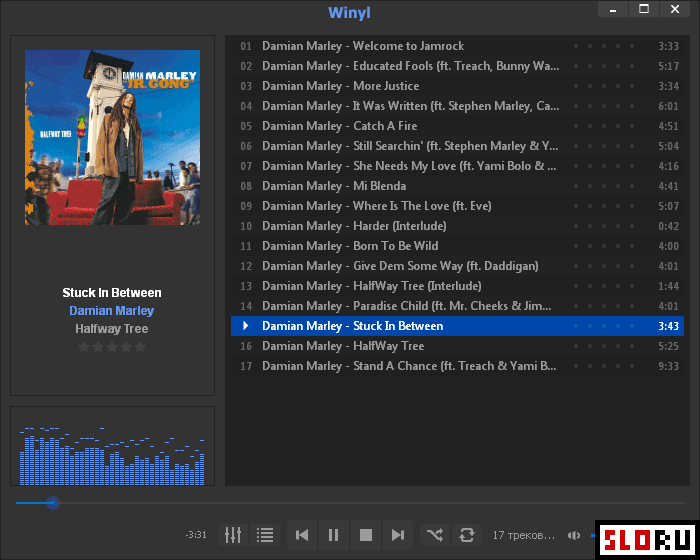Click the Halfway Tree album cover
The height and width of the screenshot is (560, 700).
112,138
